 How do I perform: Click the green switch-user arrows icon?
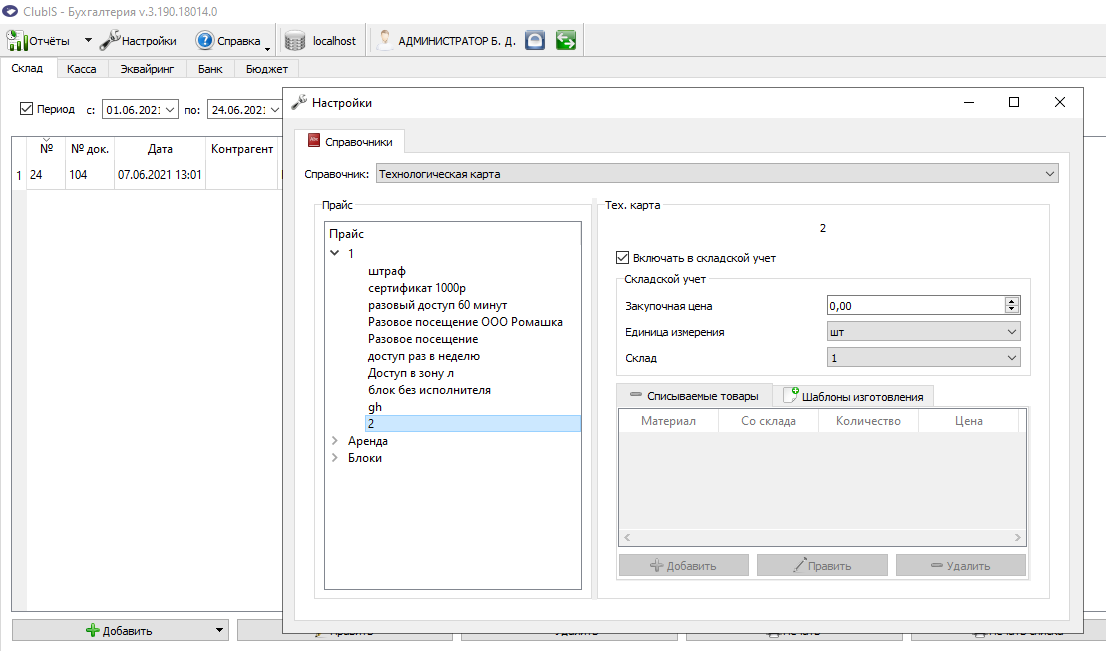[x=566, y=40]
